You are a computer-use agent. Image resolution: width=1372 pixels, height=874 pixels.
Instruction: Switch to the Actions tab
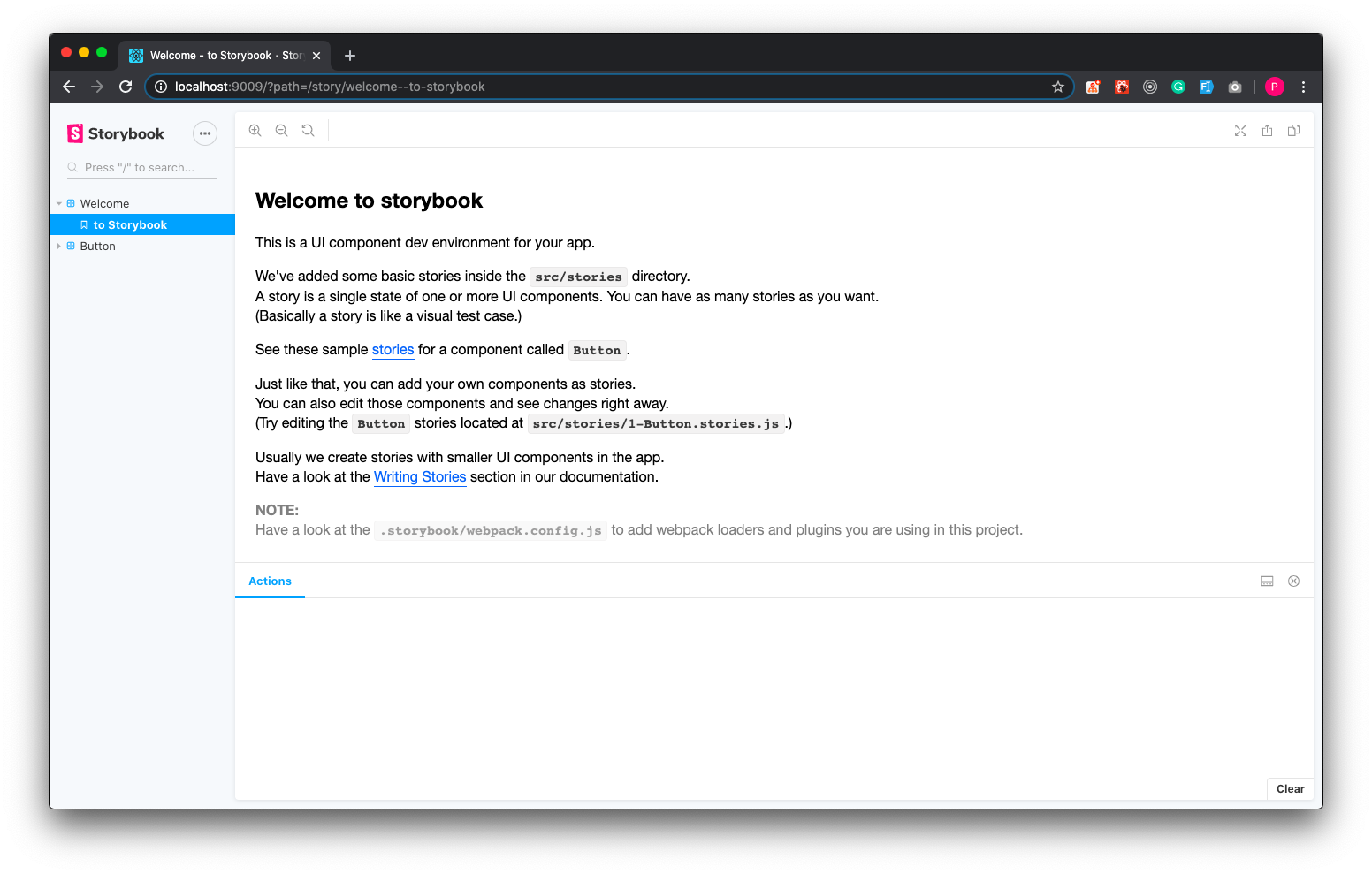point(270,581)
